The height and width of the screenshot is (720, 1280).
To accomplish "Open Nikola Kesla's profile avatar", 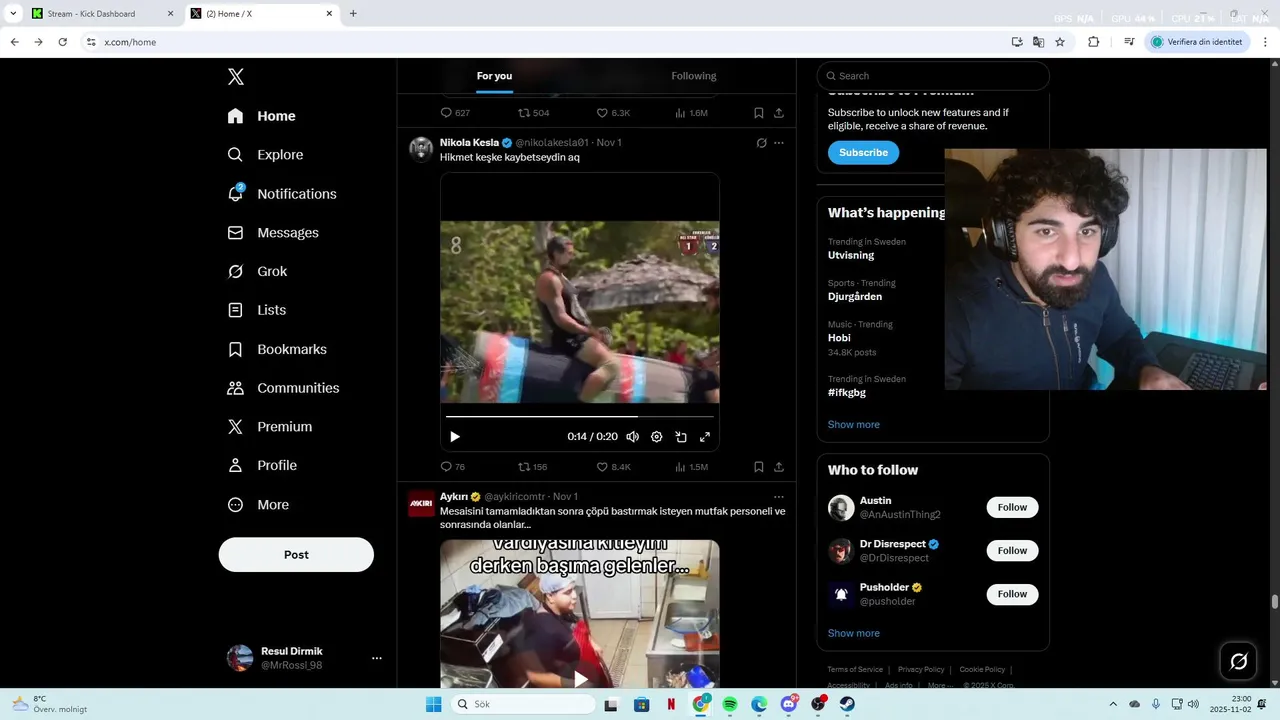I will [x=421, y=149].
